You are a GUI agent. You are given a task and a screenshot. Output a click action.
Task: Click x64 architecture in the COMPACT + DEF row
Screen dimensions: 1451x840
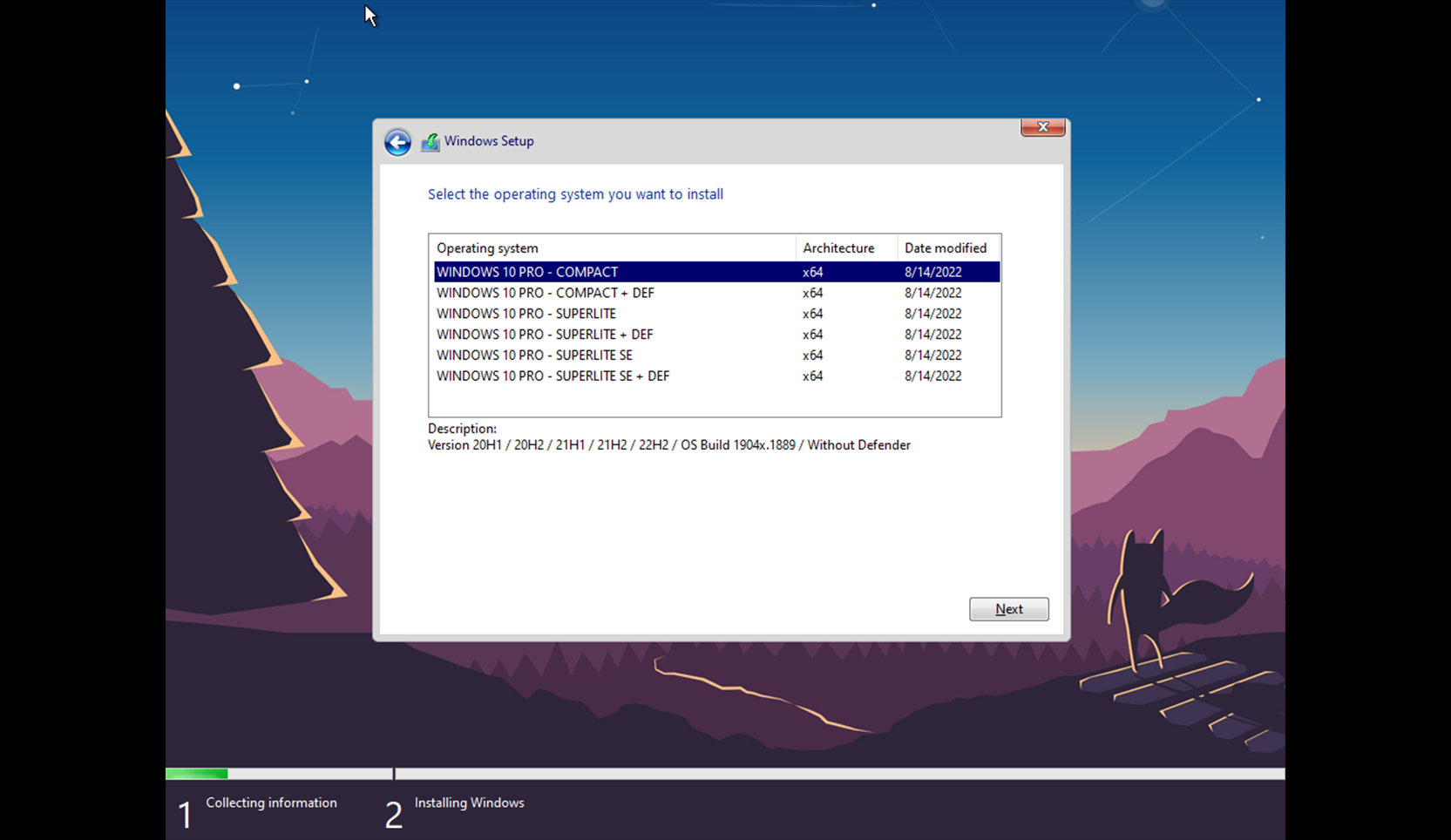pos(812,293)
